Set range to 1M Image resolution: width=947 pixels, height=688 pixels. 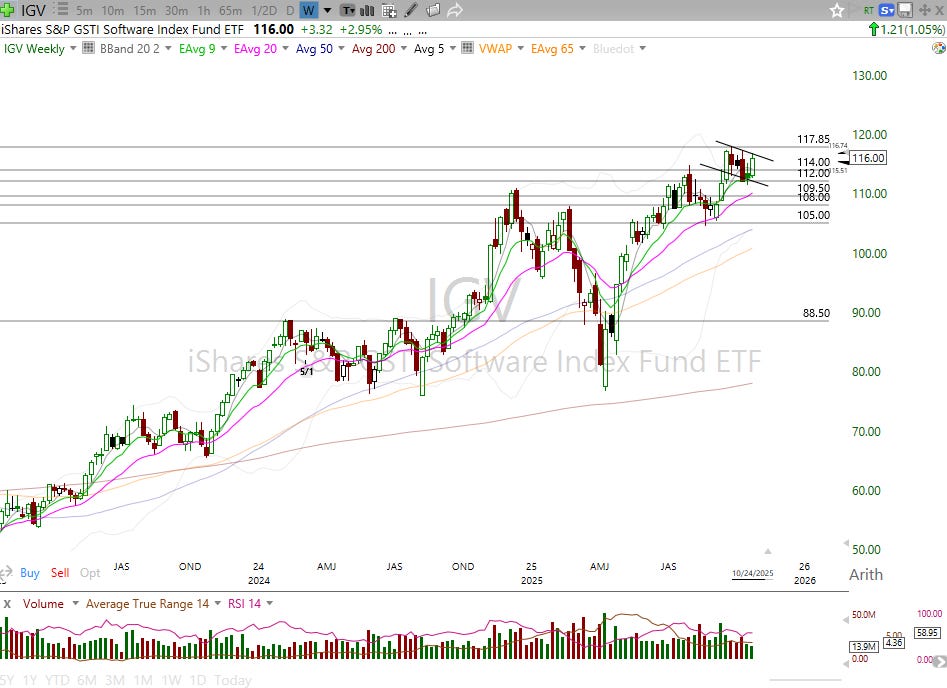pos(143,680)
